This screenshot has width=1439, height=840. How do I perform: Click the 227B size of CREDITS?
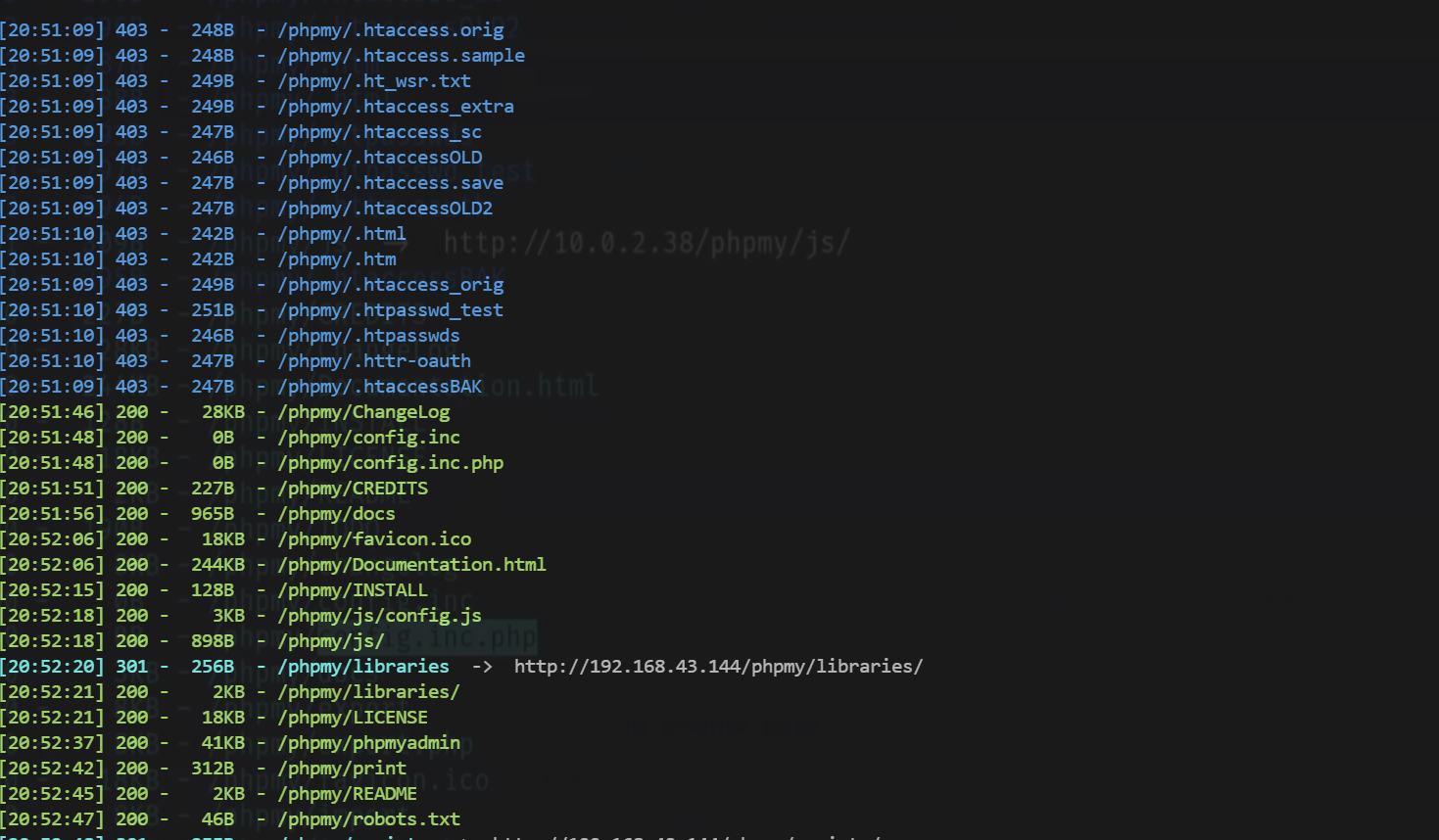coord(213,489)
